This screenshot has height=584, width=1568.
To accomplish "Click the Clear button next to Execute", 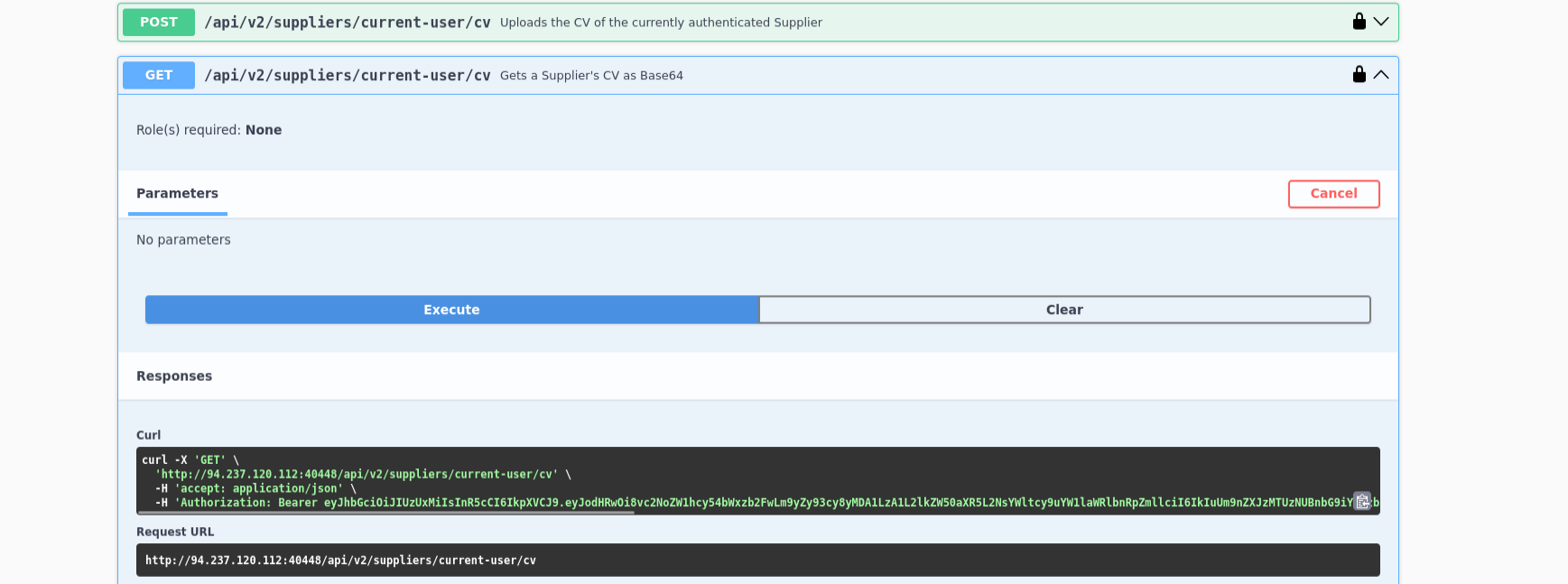I will [x=1064, y=310].
